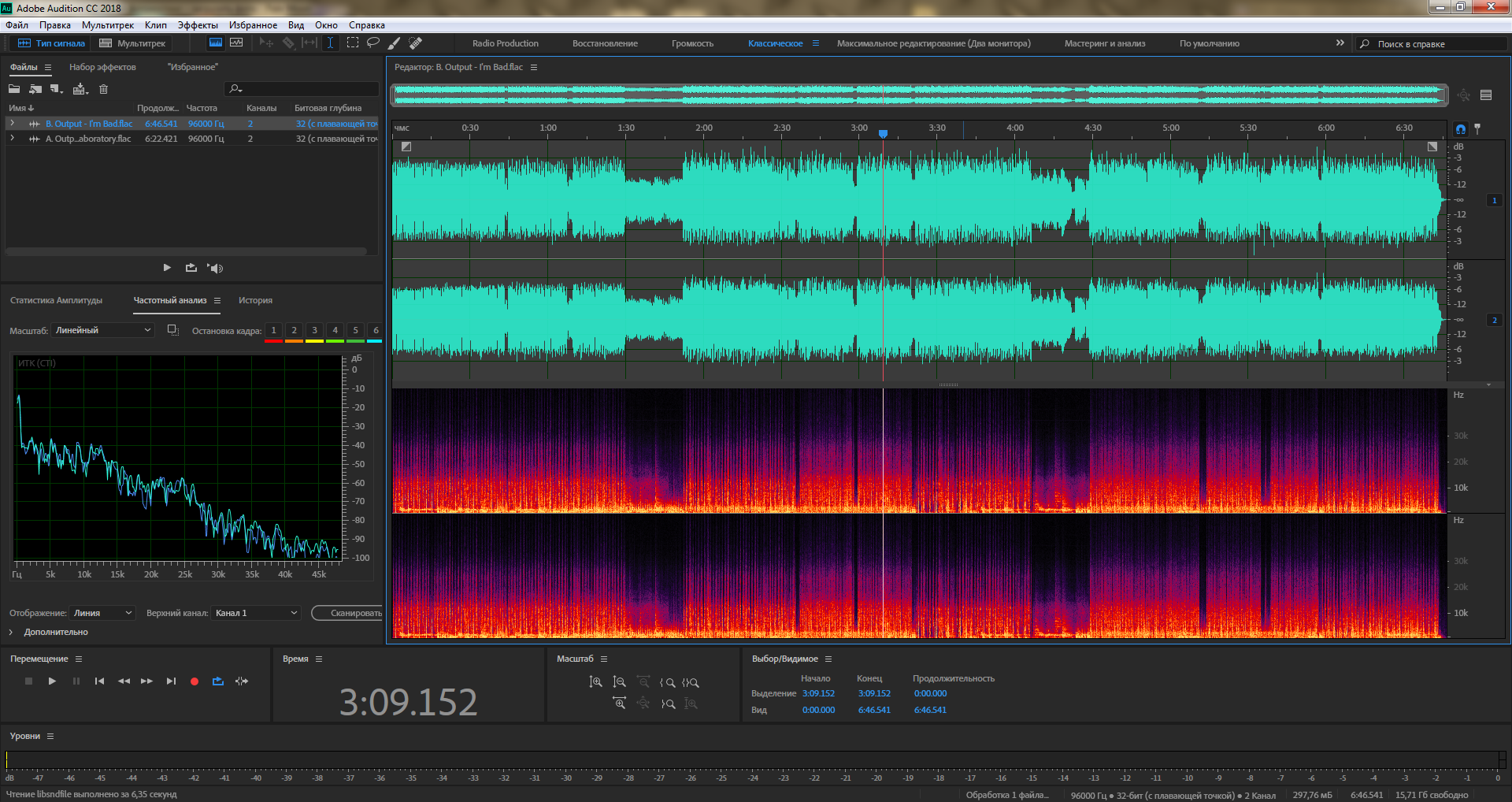The height and width of the screenshot is (802, 1512).
Task: Toggle spectral pitch display icon
Action: pos(235,43)
